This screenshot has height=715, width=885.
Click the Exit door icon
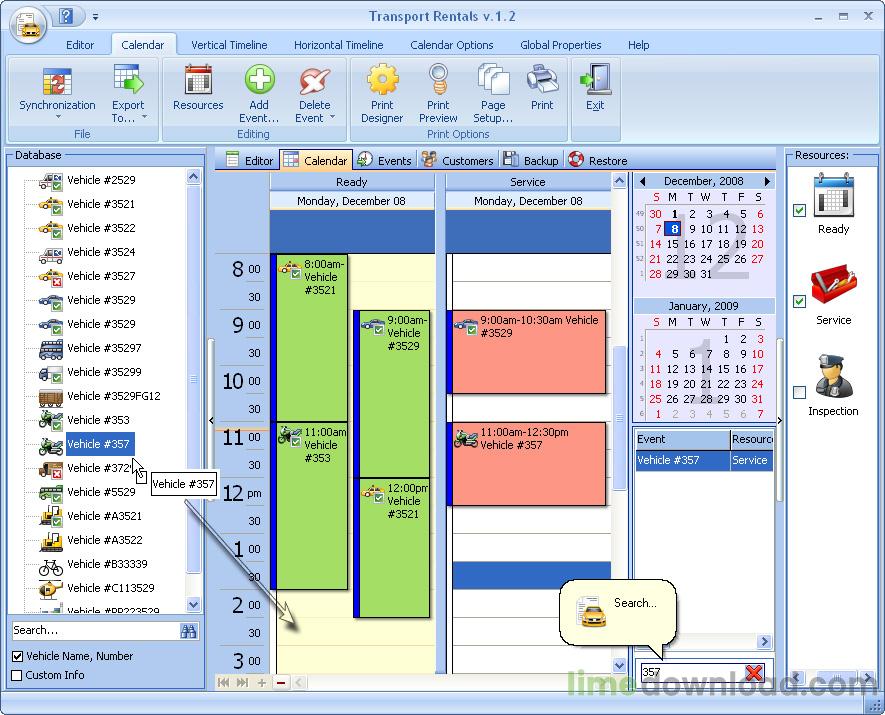[x=595, y=79]
